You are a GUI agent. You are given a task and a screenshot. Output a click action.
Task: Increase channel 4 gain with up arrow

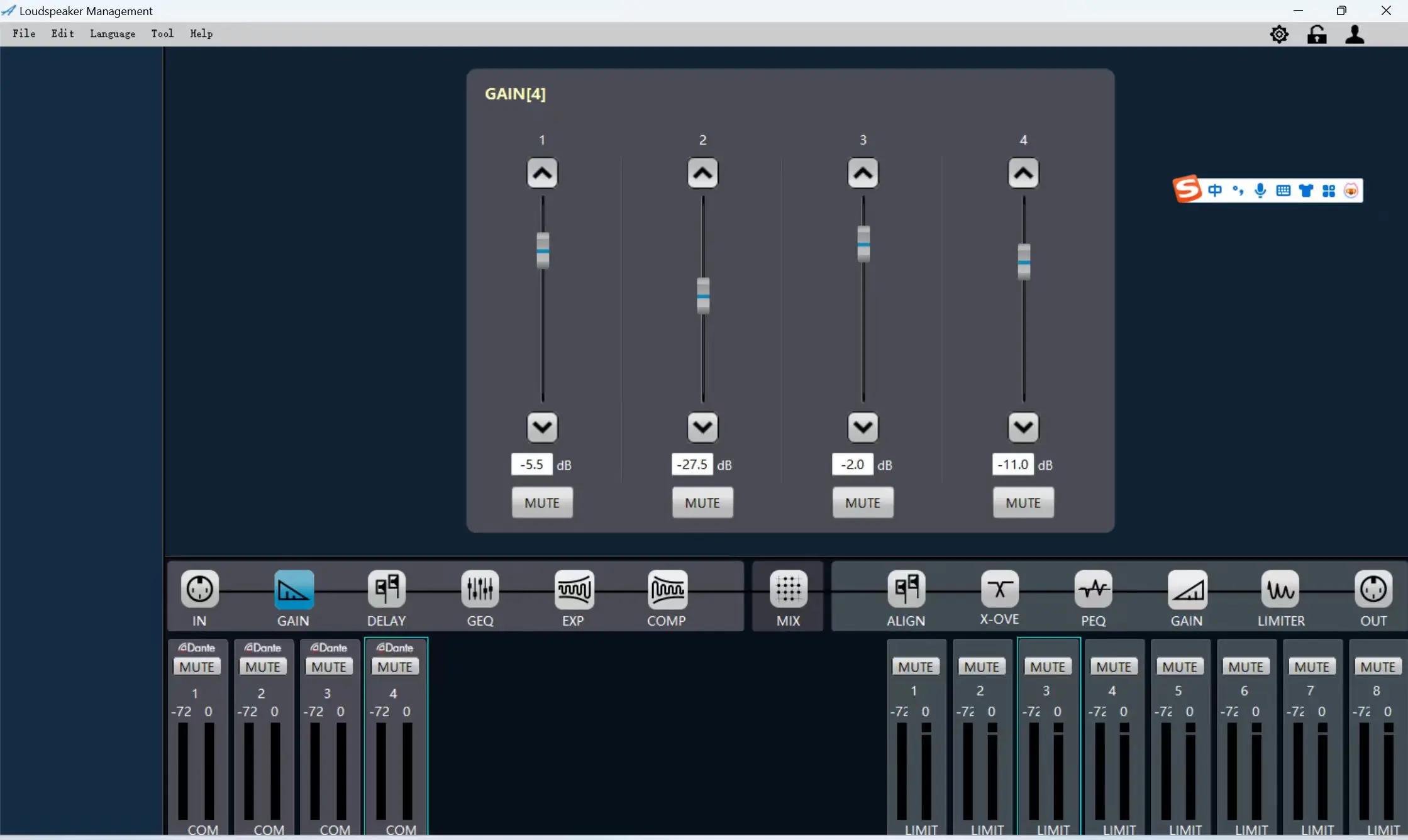click(x=1023, y=173)
